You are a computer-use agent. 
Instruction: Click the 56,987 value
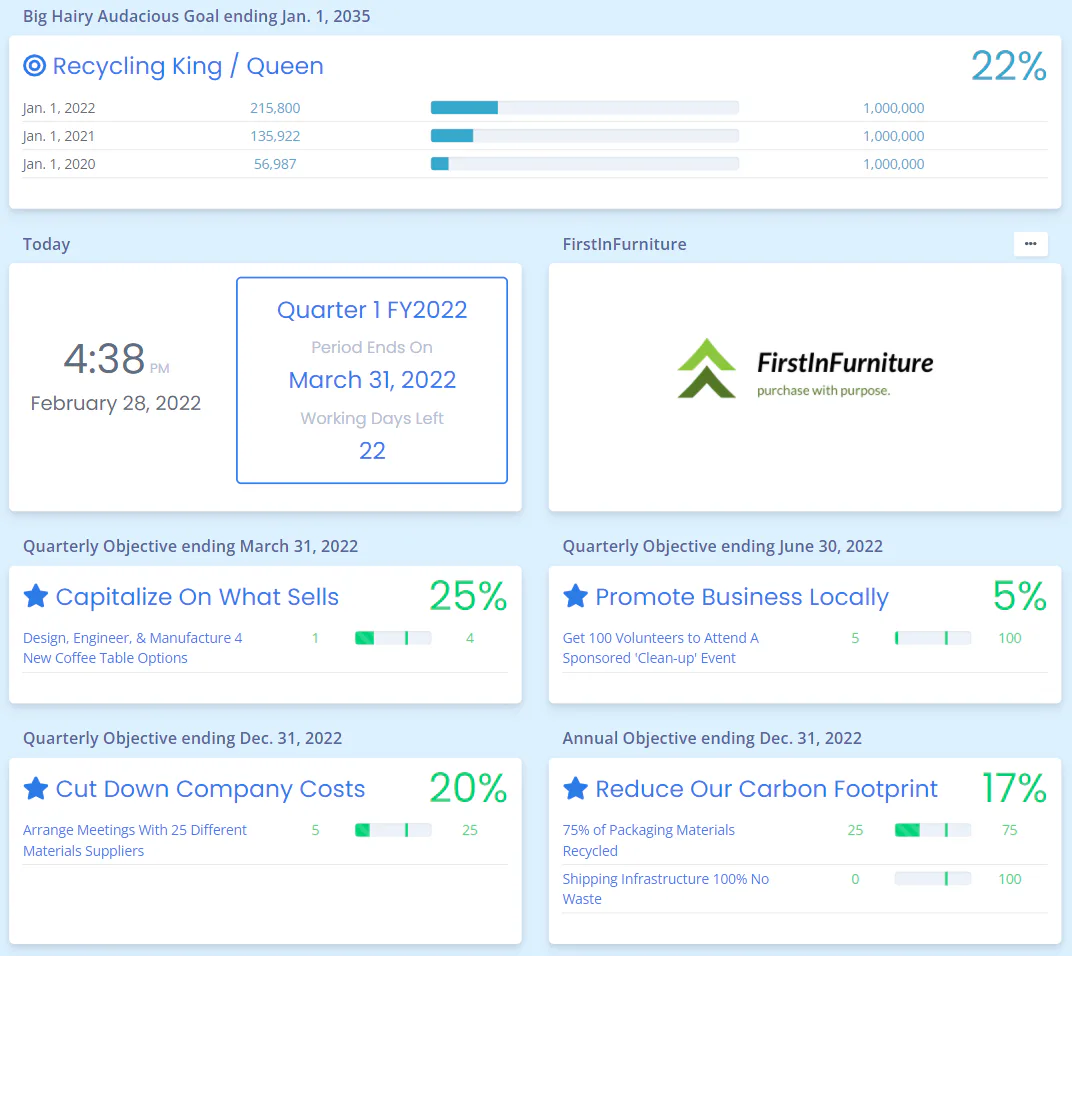(x=275, y=164)
